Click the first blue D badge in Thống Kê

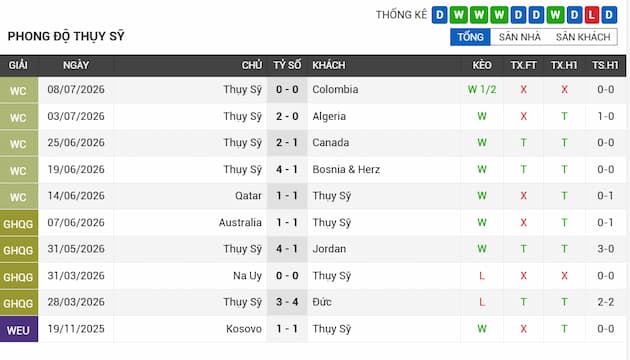(x=440, y=15)
